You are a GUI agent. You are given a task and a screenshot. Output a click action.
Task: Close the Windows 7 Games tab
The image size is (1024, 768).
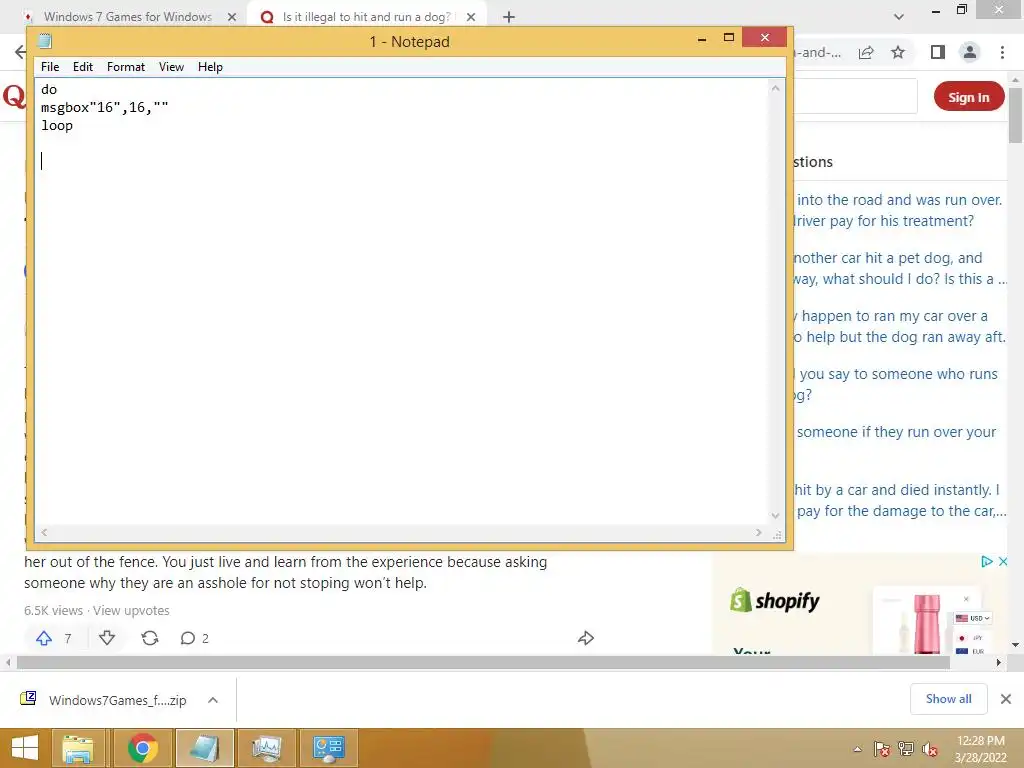click(232, 17)
